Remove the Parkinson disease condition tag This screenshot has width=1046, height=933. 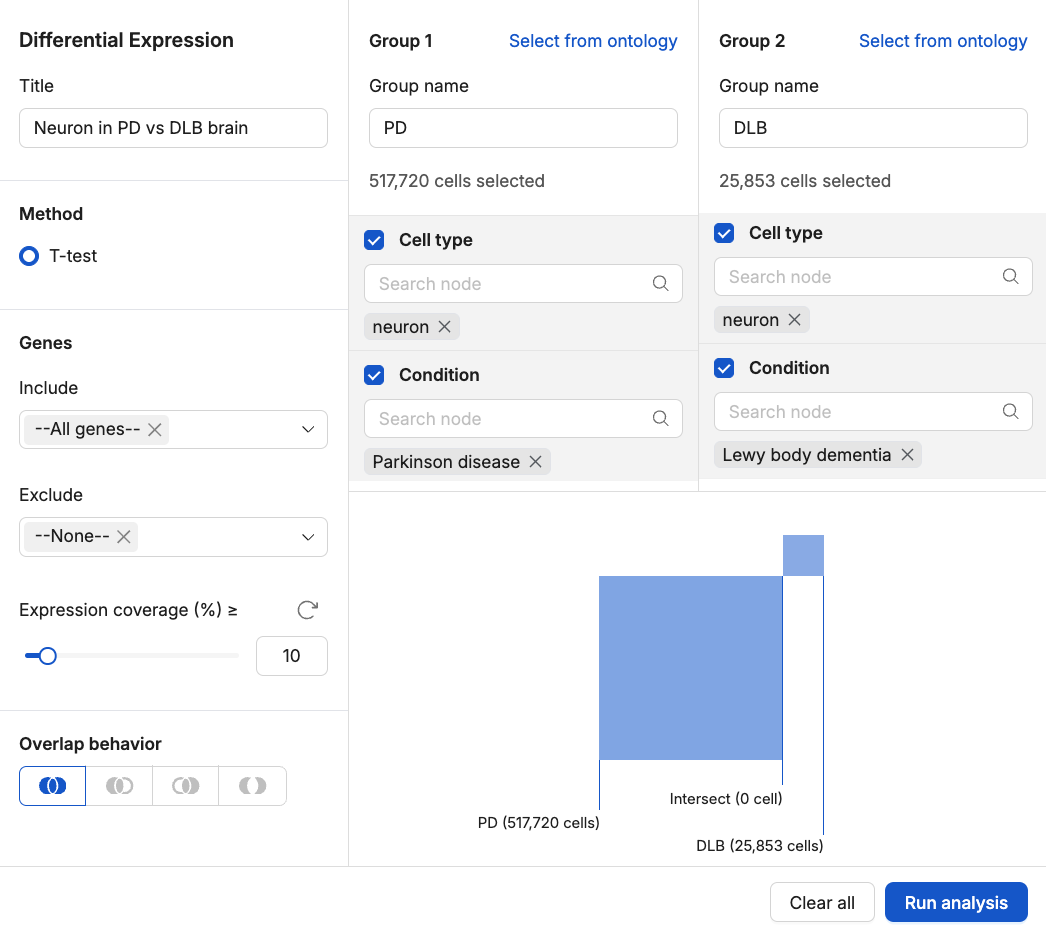pos(536,462)
